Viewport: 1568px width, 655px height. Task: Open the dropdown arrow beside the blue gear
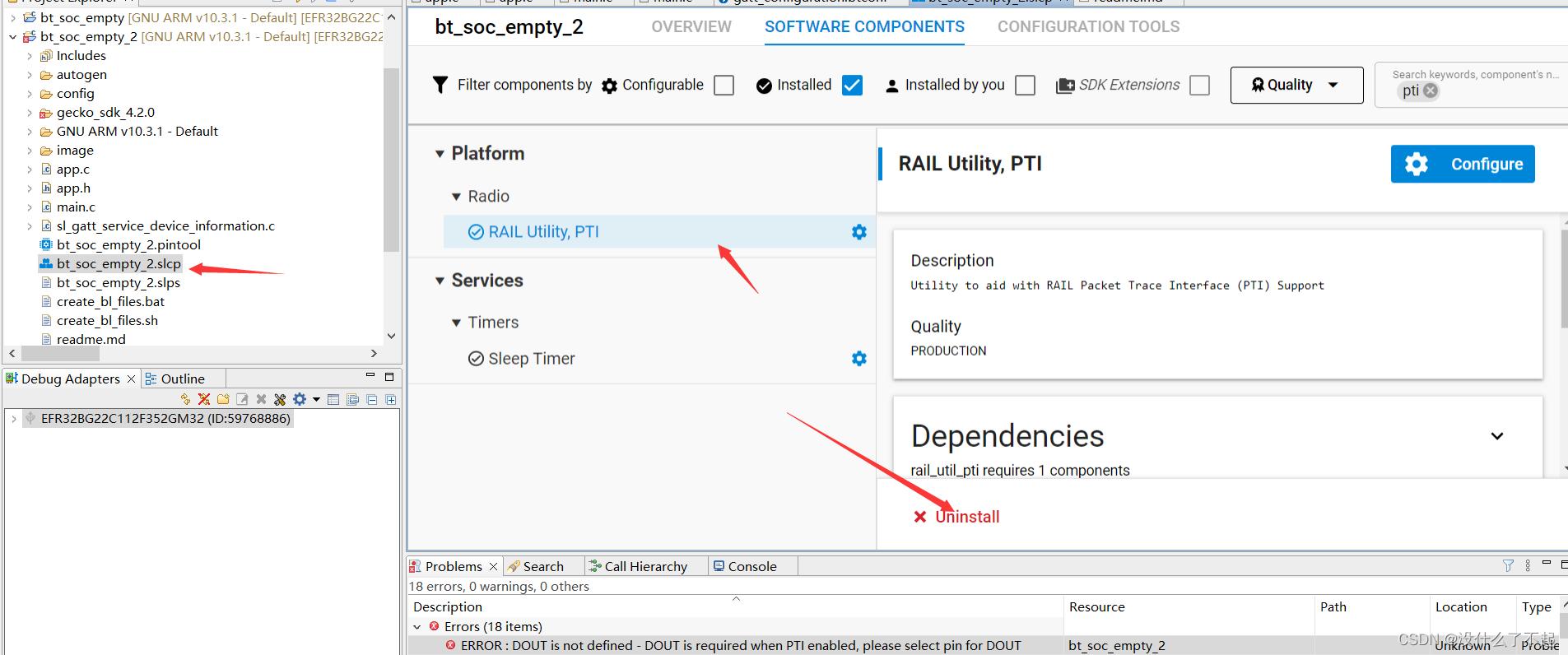tap(316, 400)
